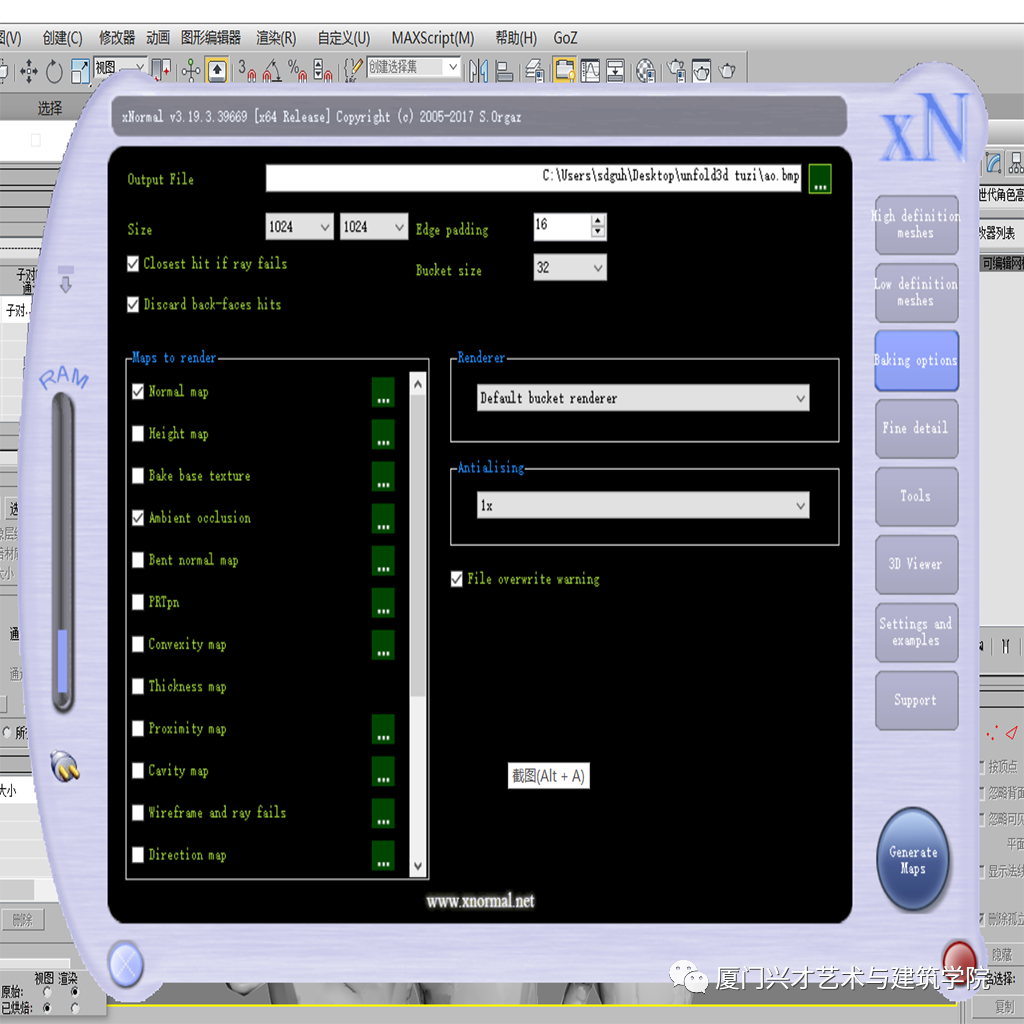The image size is (1024, 1024).
Task: Toggle Percent Snap in toolbar
Action: 297,71
